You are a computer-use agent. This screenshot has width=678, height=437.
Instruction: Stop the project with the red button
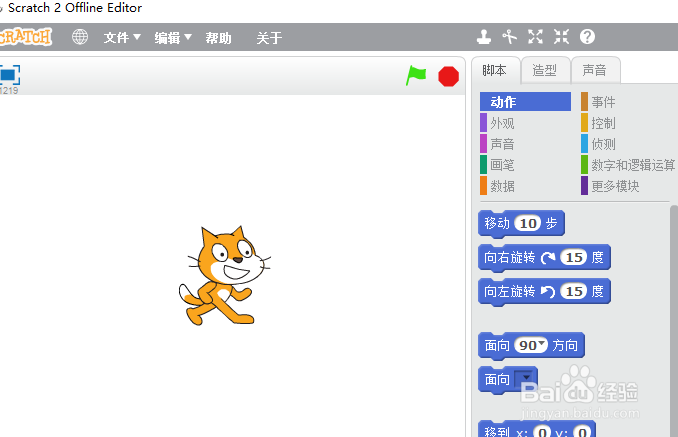448,77
